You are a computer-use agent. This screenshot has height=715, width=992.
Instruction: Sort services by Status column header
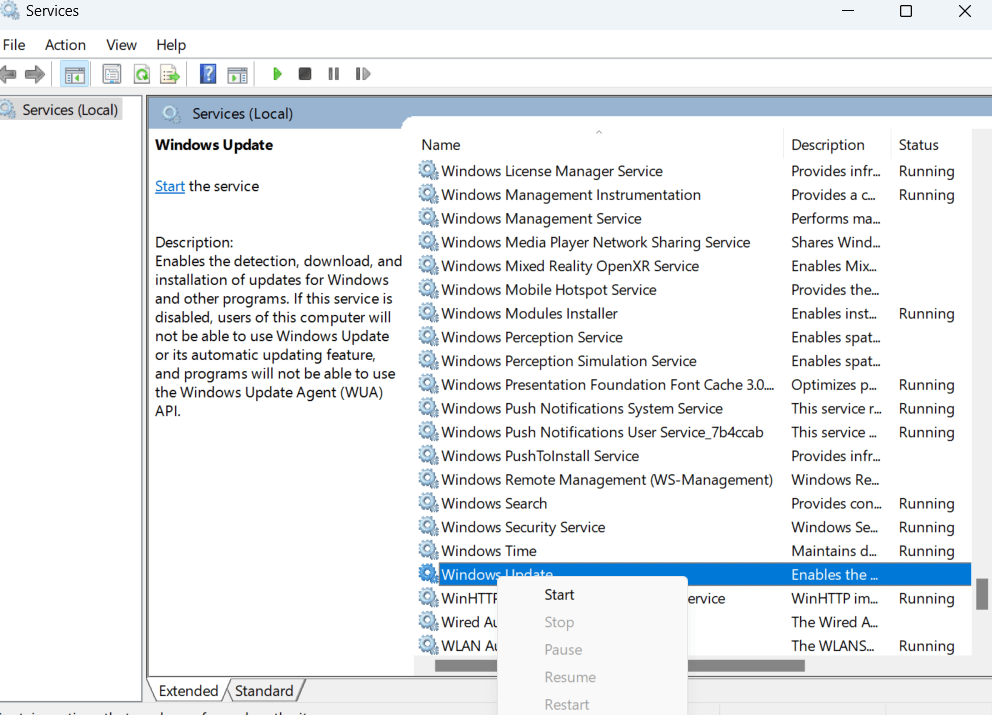(x=918, y=145)
